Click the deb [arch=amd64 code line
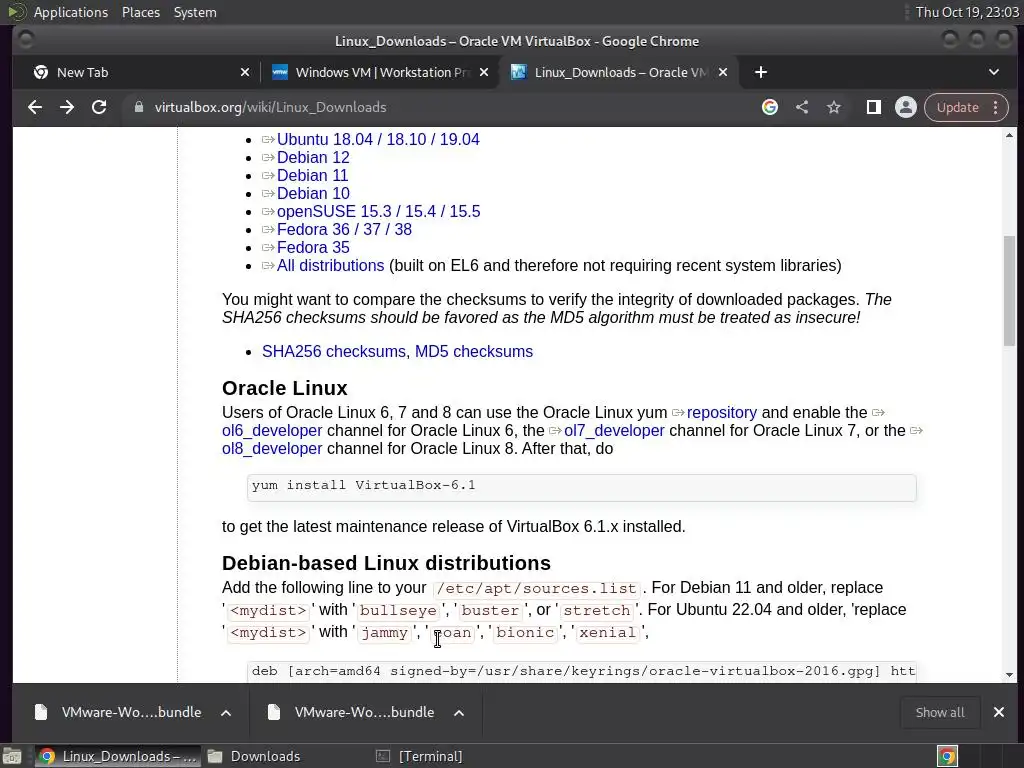This screenshot has width=1024, height=768. (581, 671)
